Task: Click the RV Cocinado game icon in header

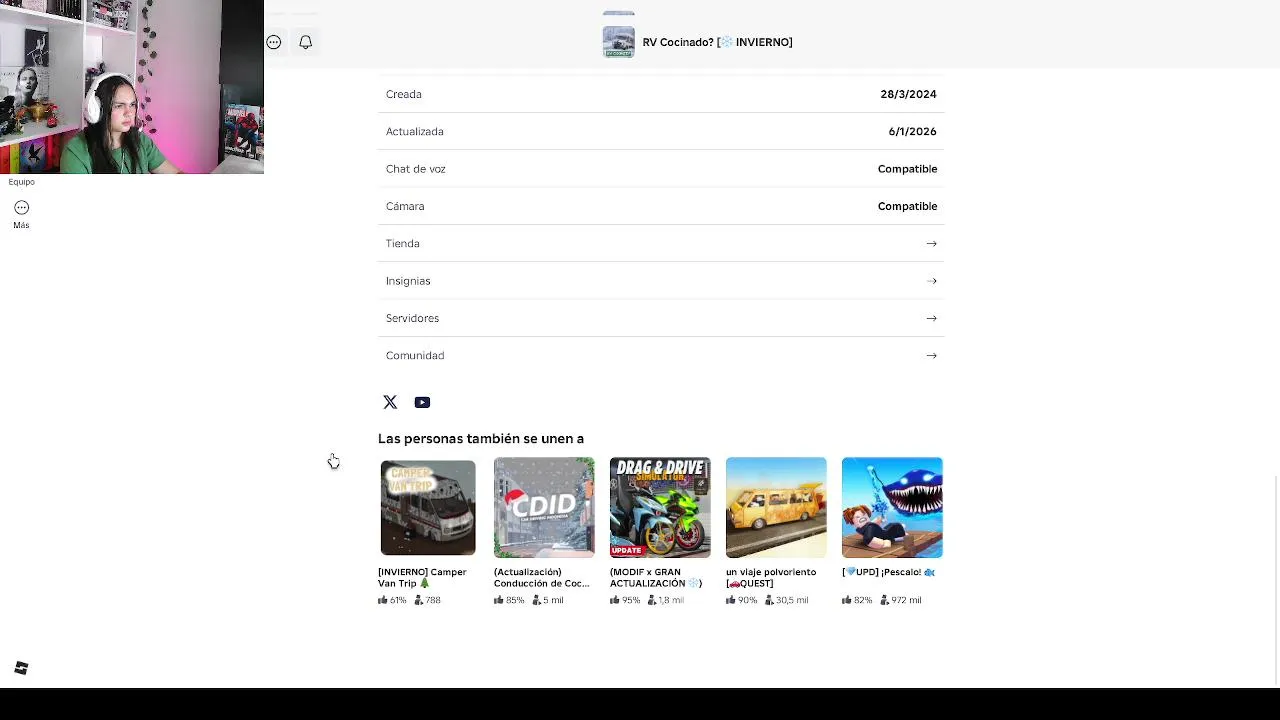Action: 619,42
